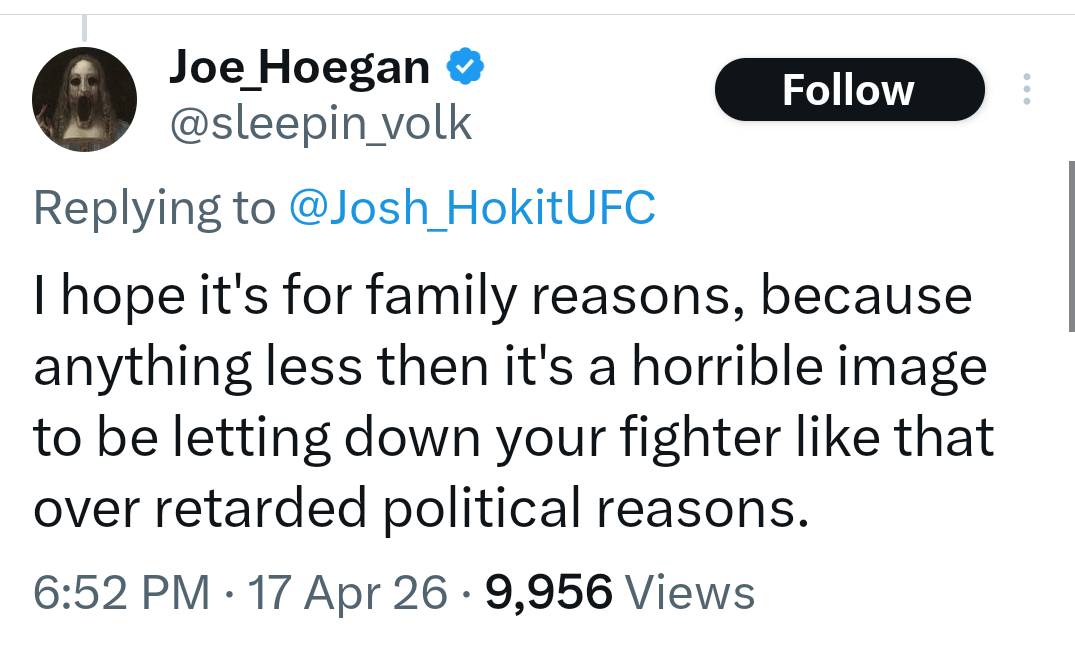
Task: Open the @Josh_HokitUFC profile link
Action: point(472,207)
